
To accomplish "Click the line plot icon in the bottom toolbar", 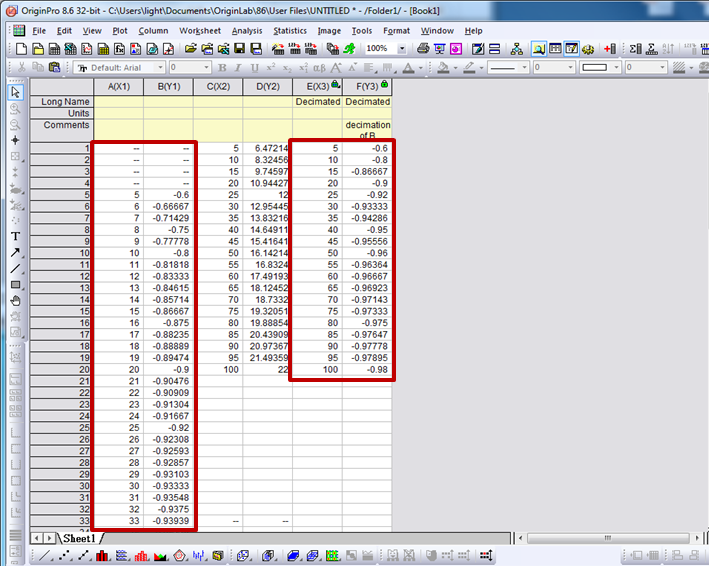I will tap(45, 555).
